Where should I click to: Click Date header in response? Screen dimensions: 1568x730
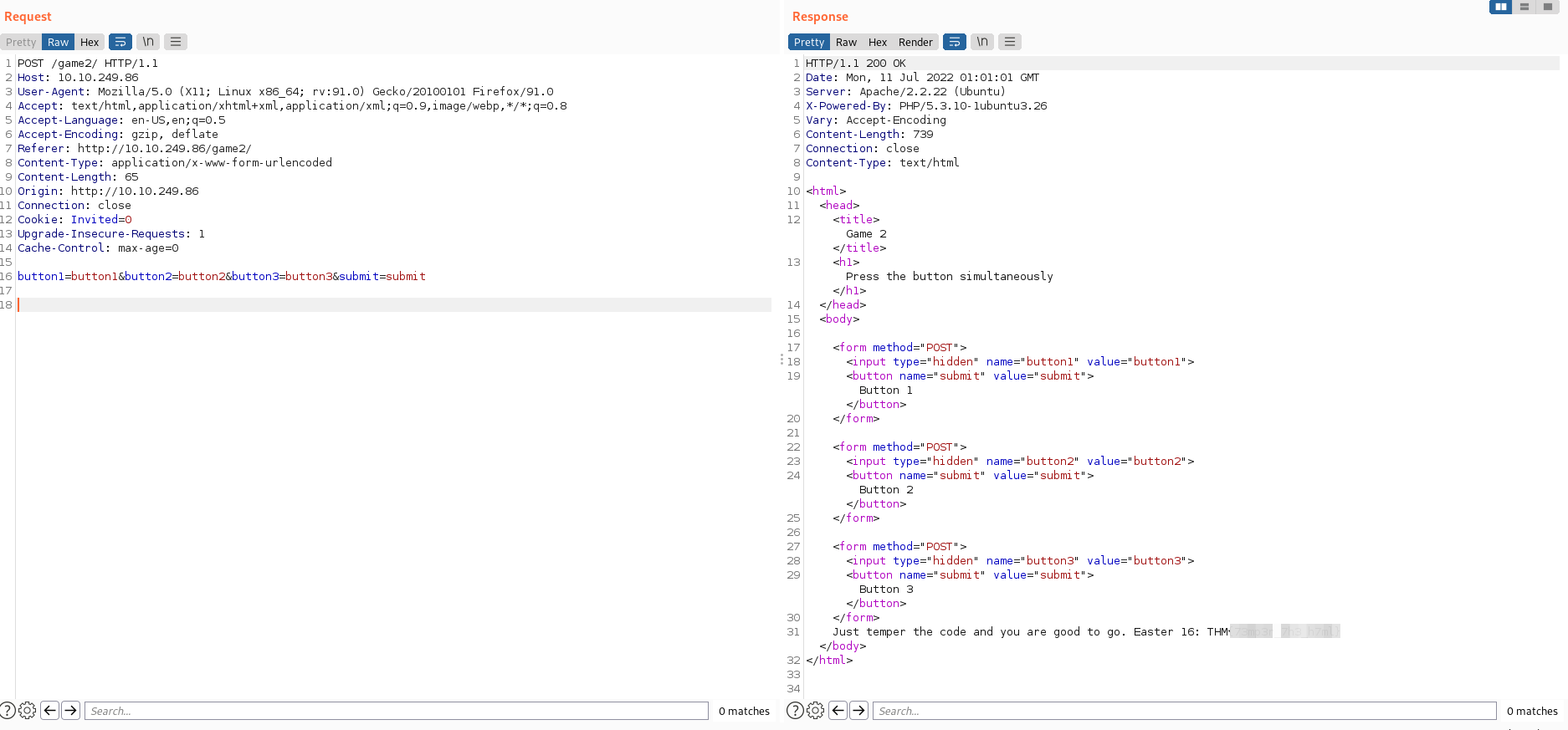922,78
